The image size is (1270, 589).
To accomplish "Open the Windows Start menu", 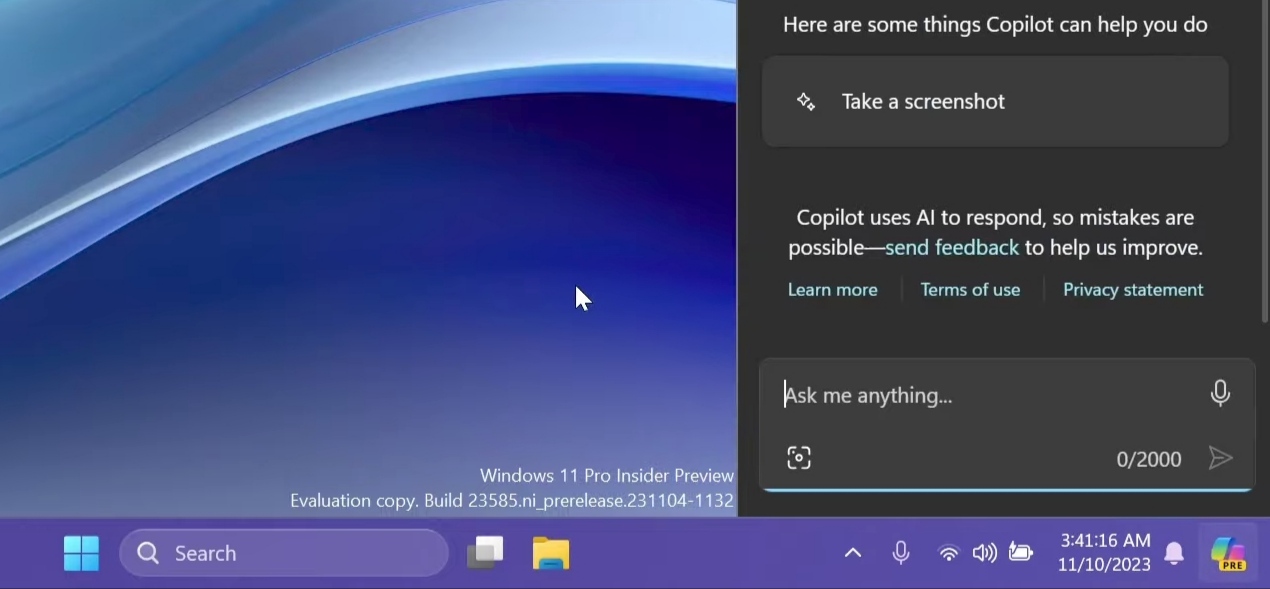I will click(81, 553).
